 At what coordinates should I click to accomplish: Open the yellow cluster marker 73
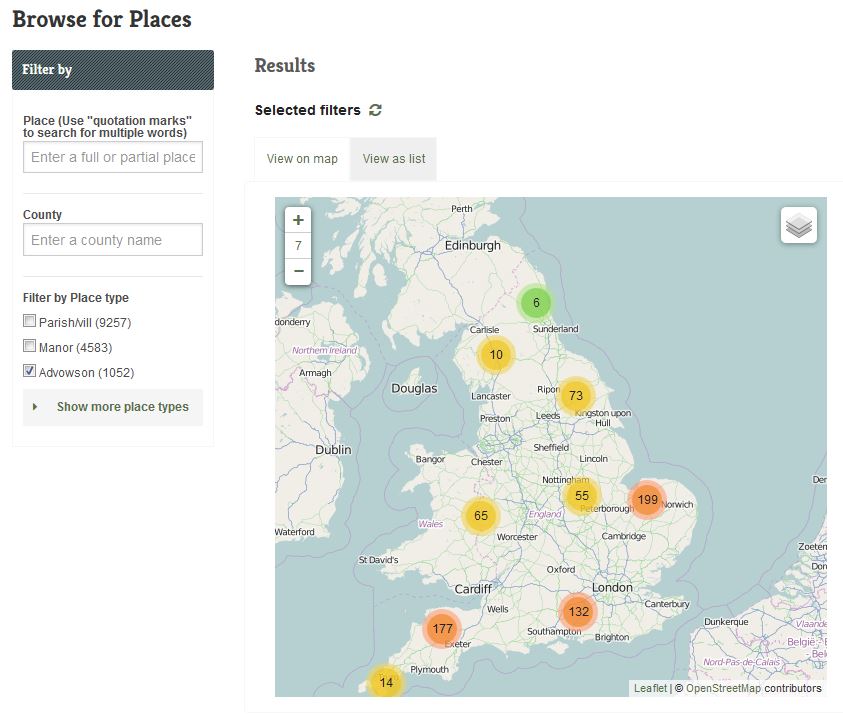575,395
